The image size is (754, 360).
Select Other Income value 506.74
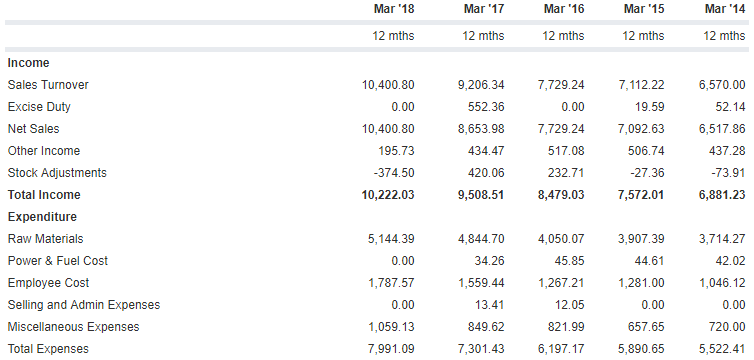coord(647,151)
